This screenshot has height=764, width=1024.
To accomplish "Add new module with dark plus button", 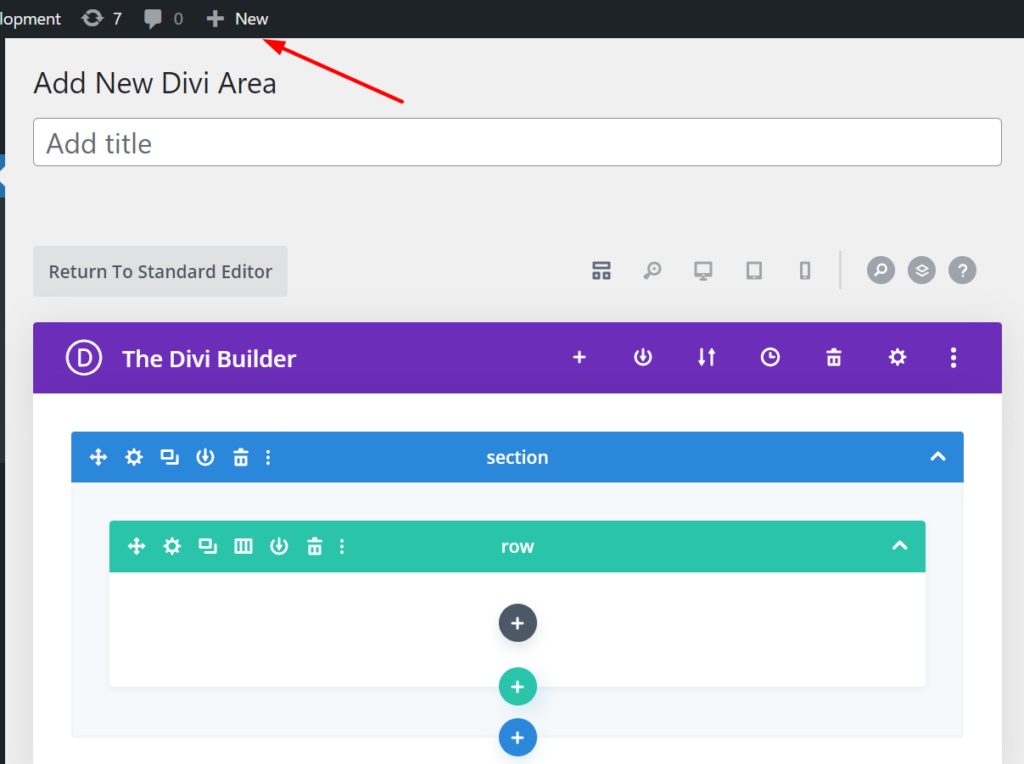I will click(518, 623).
